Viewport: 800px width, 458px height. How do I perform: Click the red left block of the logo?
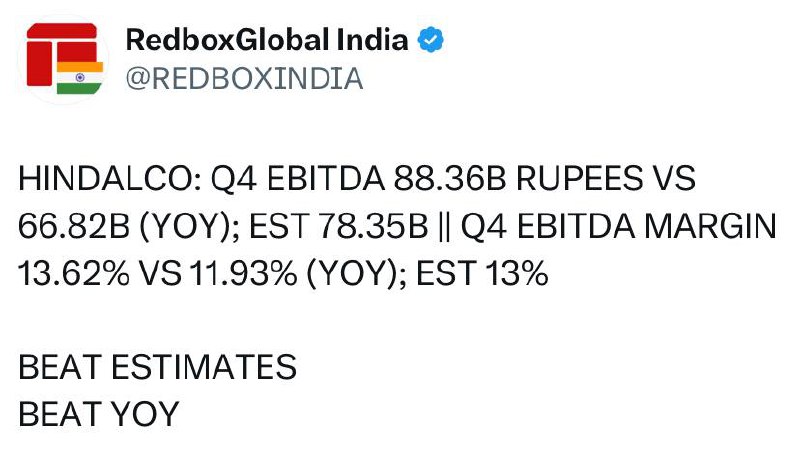[x=39, y=64]
